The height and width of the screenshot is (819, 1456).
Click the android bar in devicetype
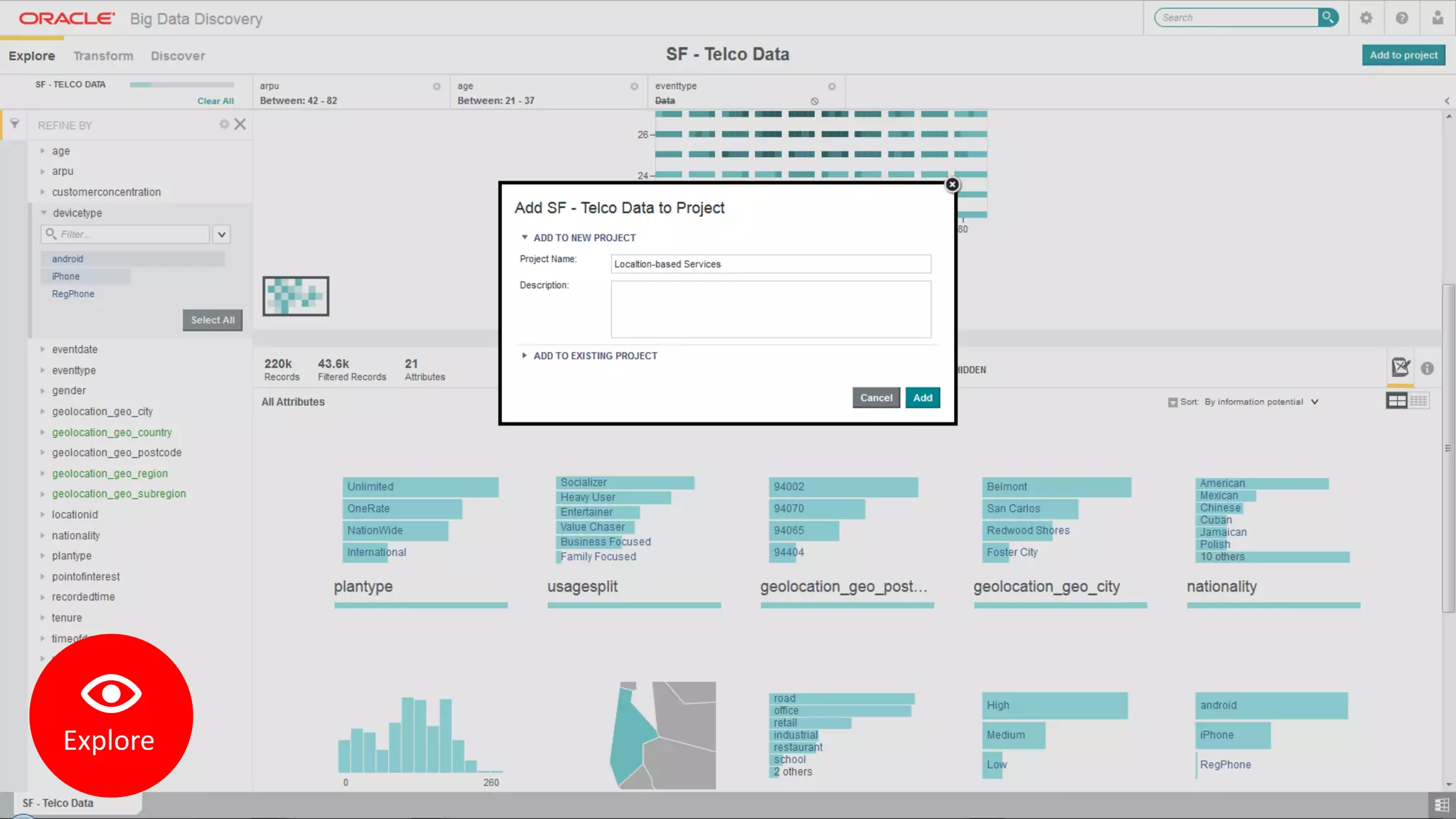pos(132,259)
